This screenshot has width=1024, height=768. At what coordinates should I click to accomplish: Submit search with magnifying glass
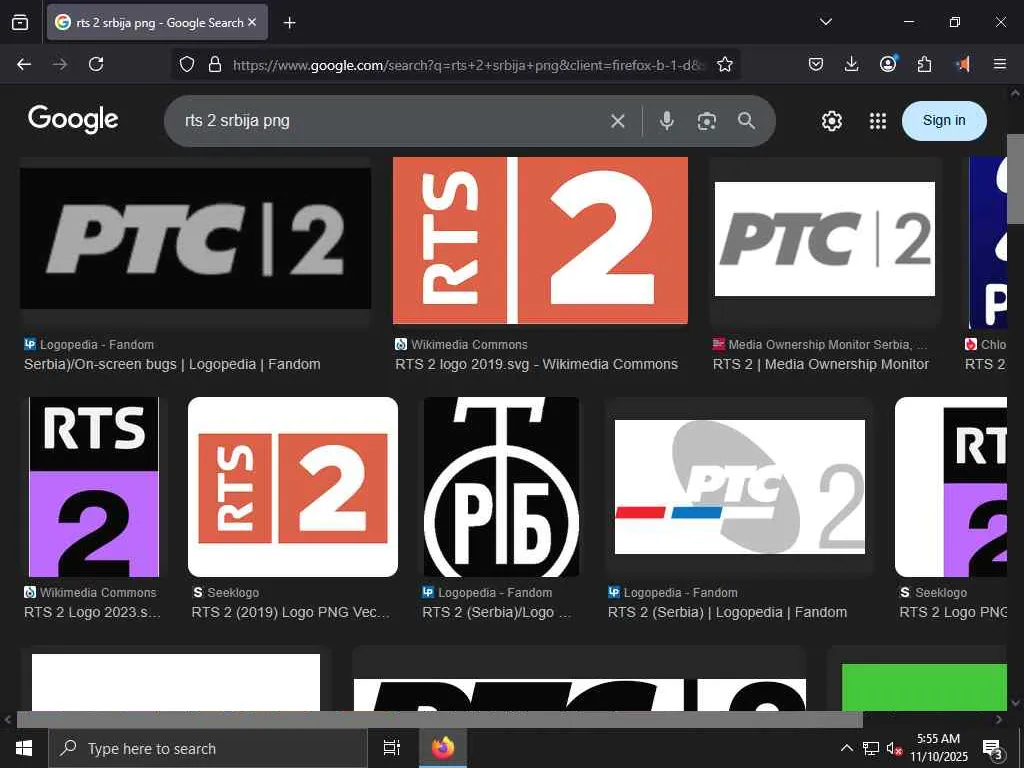click(746, 121)
